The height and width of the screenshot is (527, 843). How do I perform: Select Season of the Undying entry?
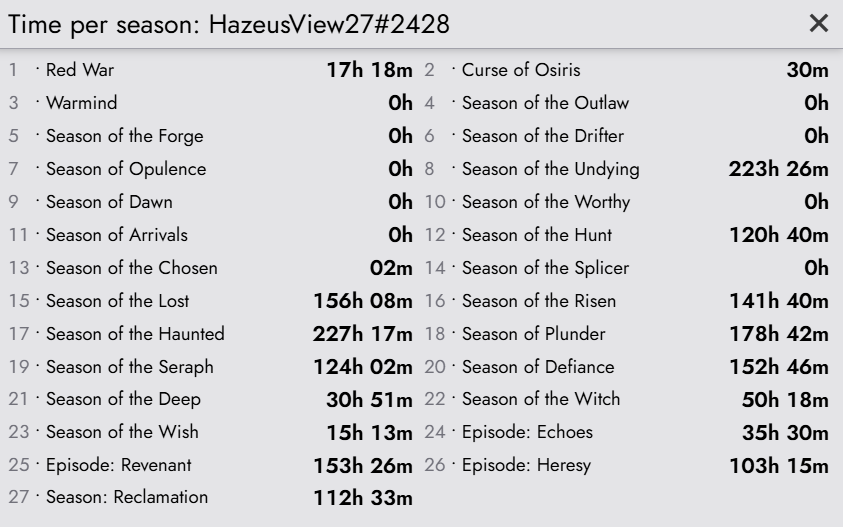626,169
